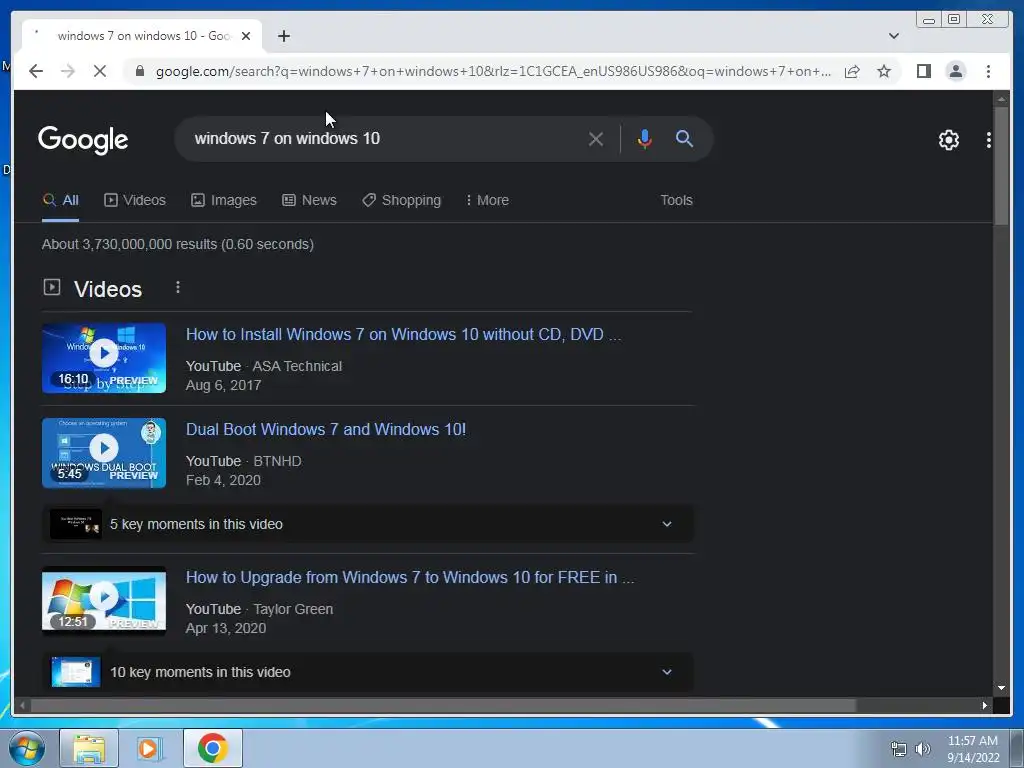Screen dimensions: 1024x768
Task: Open a new tab with plus button
Action: coord(283,36)
